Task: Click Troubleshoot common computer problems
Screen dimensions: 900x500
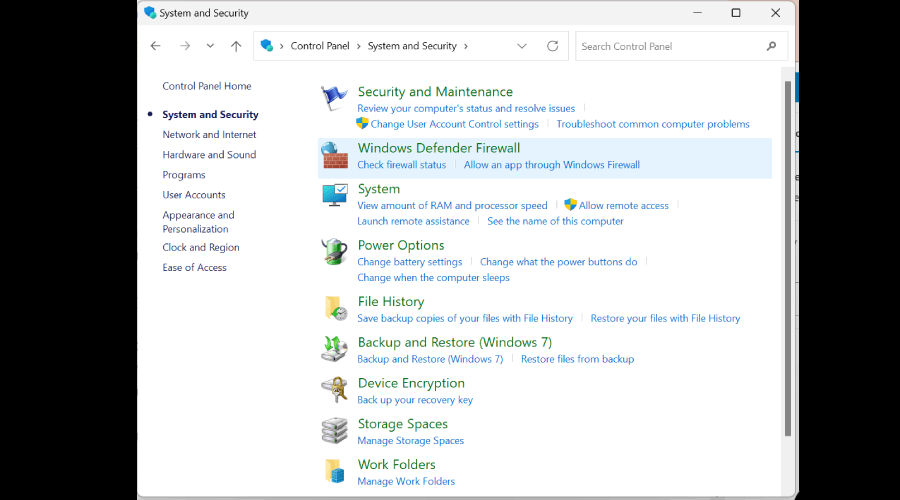Action: coord(653,124)
